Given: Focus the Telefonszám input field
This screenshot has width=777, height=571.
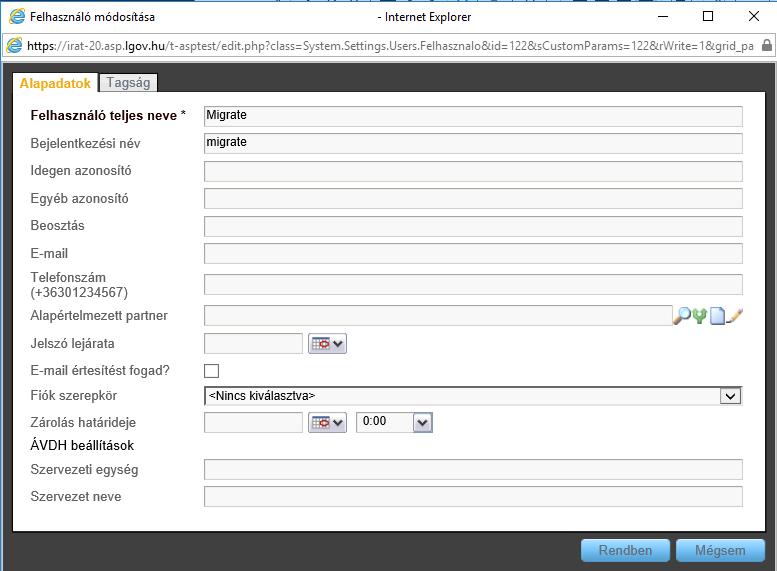Looking at the screenshot, I should pyautogui.click(x=473, y=285).
